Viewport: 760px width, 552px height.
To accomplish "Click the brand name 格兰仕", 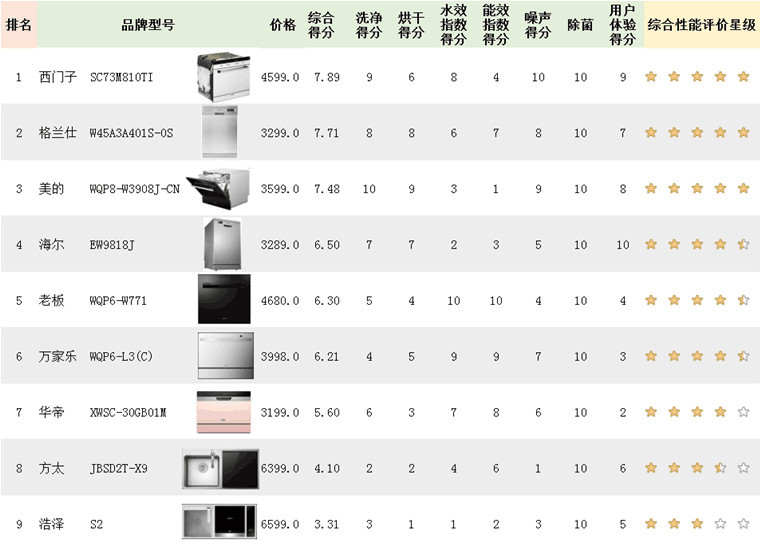I will pyautogui.click(x=58, y=133).
